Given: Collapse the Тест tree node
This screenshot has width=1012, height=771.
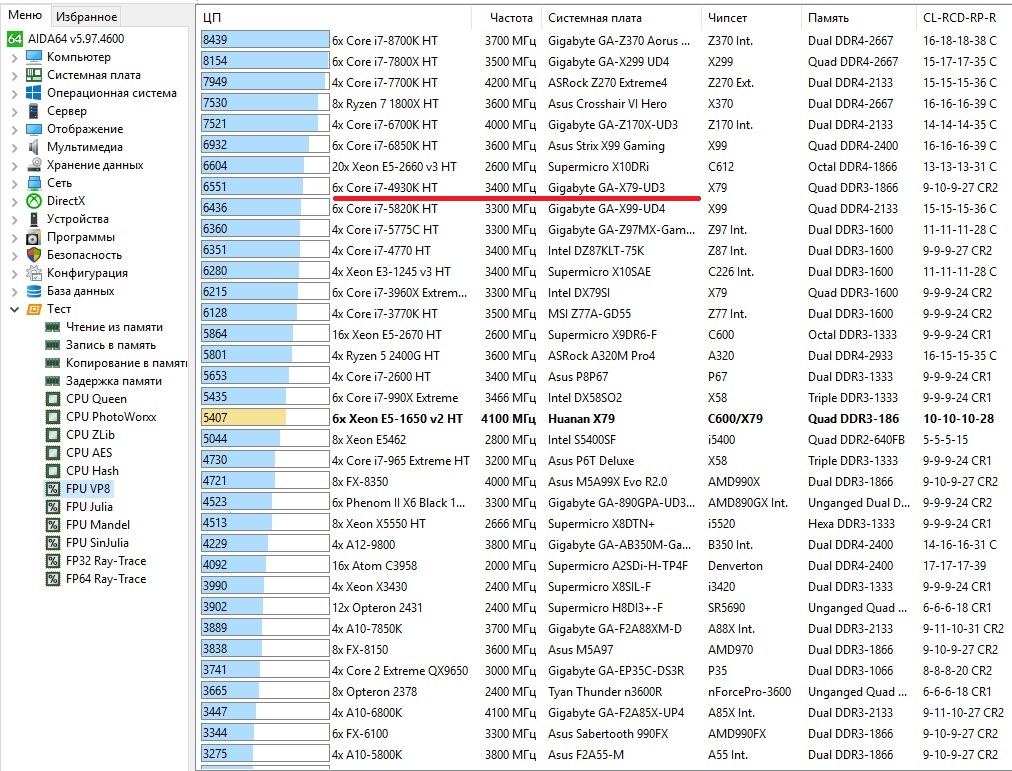Looking at the screenshot, I should point(15,310).
